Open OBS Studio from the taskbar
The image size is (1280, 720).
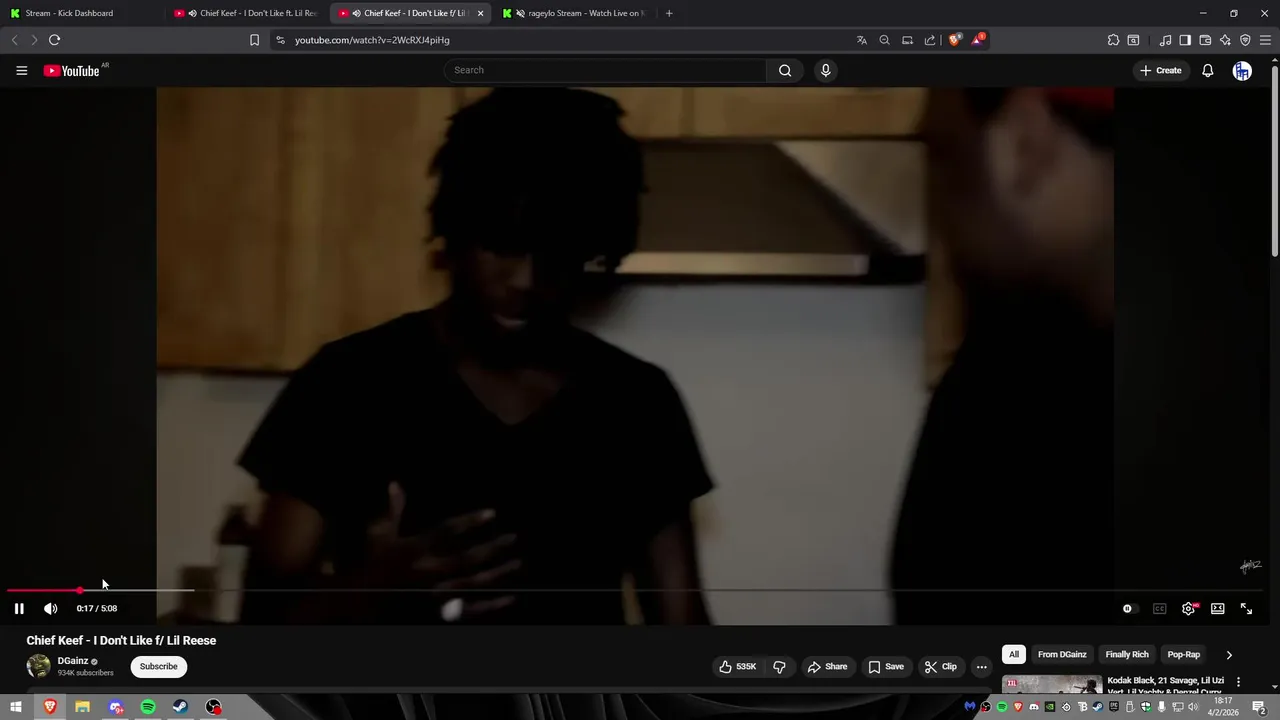click(x=213, y=707)
